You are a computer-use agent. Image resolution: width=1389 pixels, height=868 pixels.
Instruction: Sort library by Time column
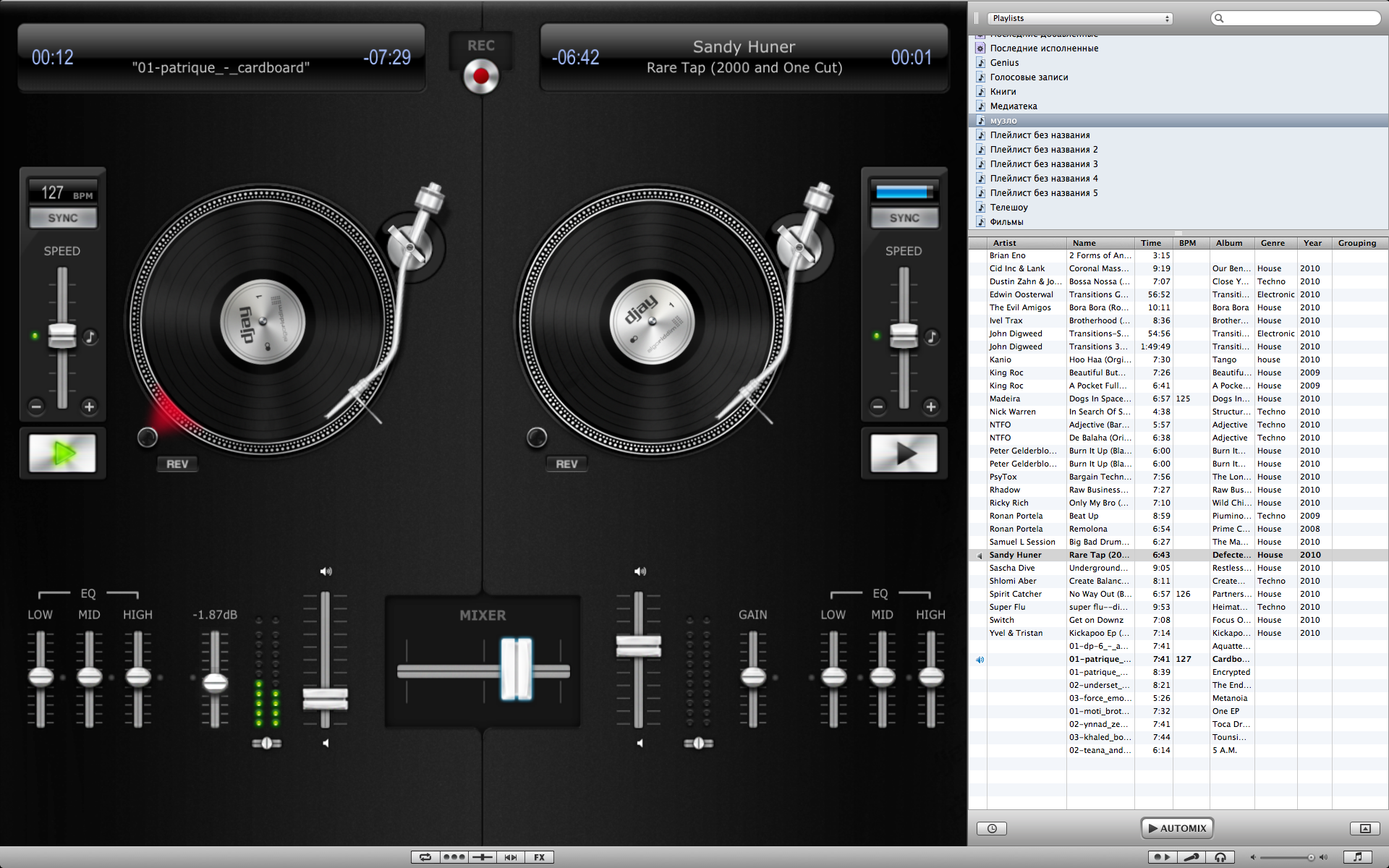(1153, 243)
